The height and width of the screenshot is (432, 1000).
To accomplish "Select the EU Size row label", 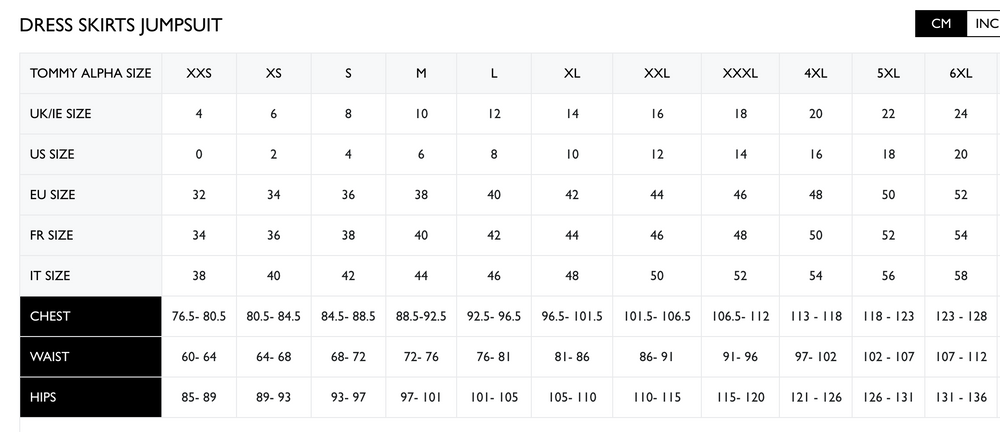I will 53,194.
